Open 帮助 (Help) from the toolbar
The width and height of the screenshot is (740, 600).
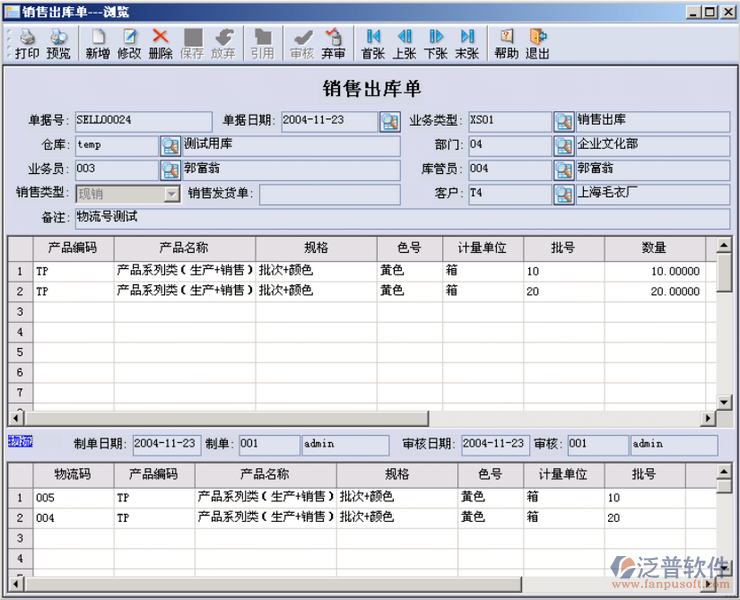507,44
